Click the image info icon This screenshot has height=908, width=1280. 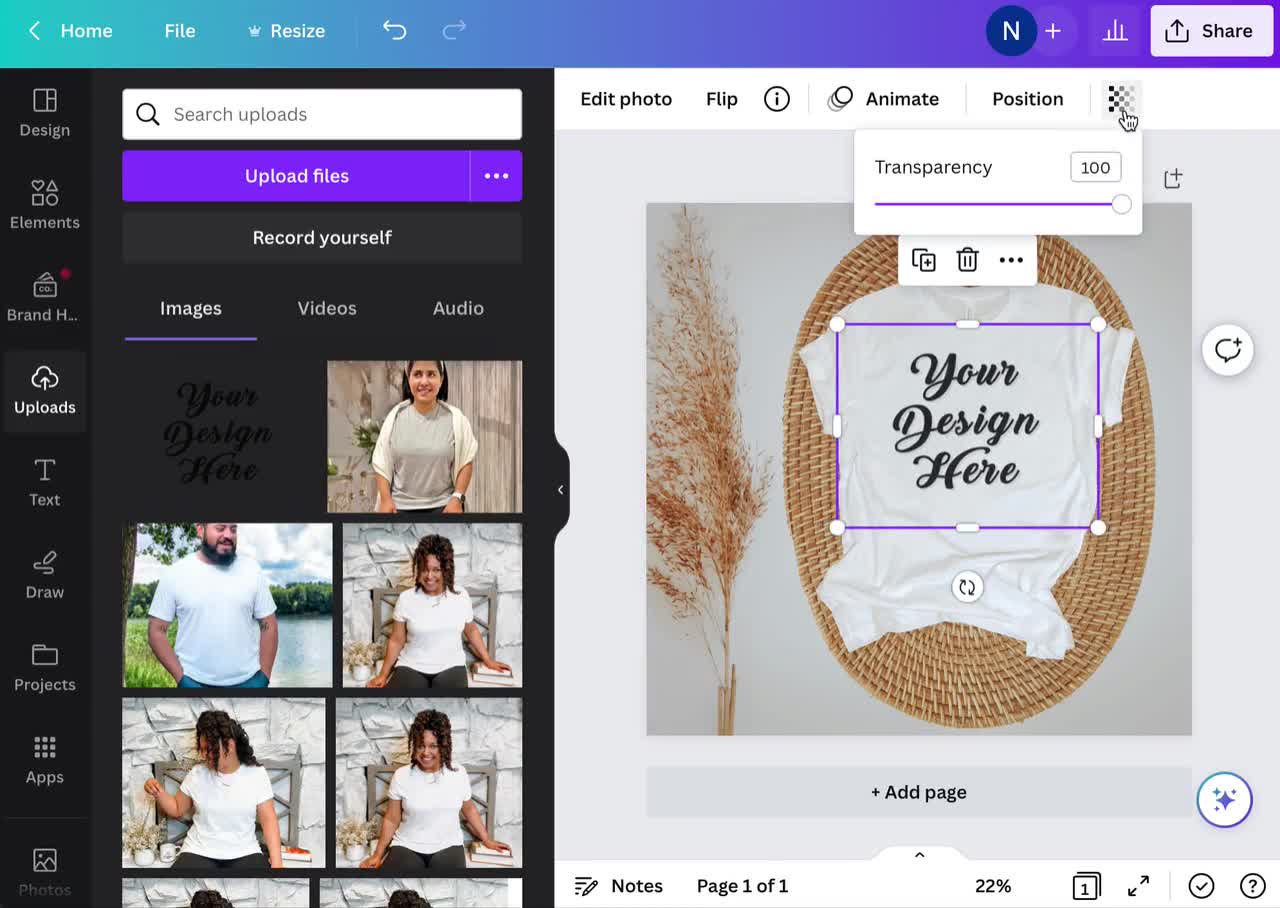tap(777, 99)
